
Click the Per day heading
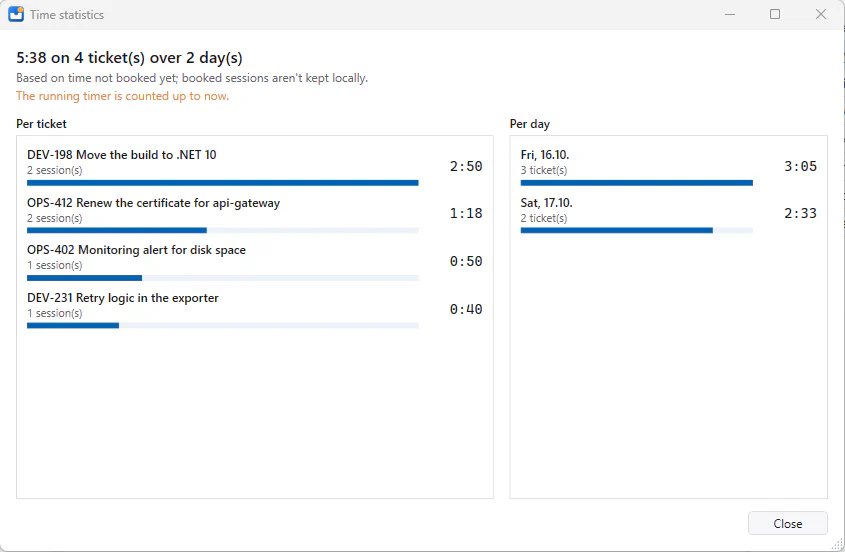(x=530, y=124)
